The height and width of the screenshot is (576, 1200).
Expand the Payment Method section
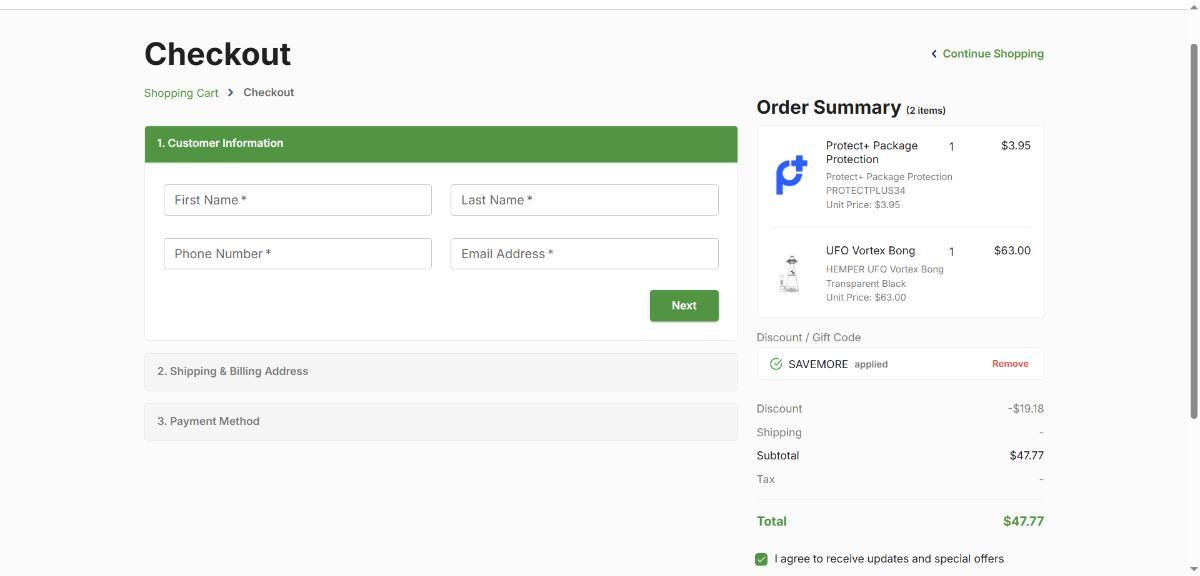tap(440, 421)
